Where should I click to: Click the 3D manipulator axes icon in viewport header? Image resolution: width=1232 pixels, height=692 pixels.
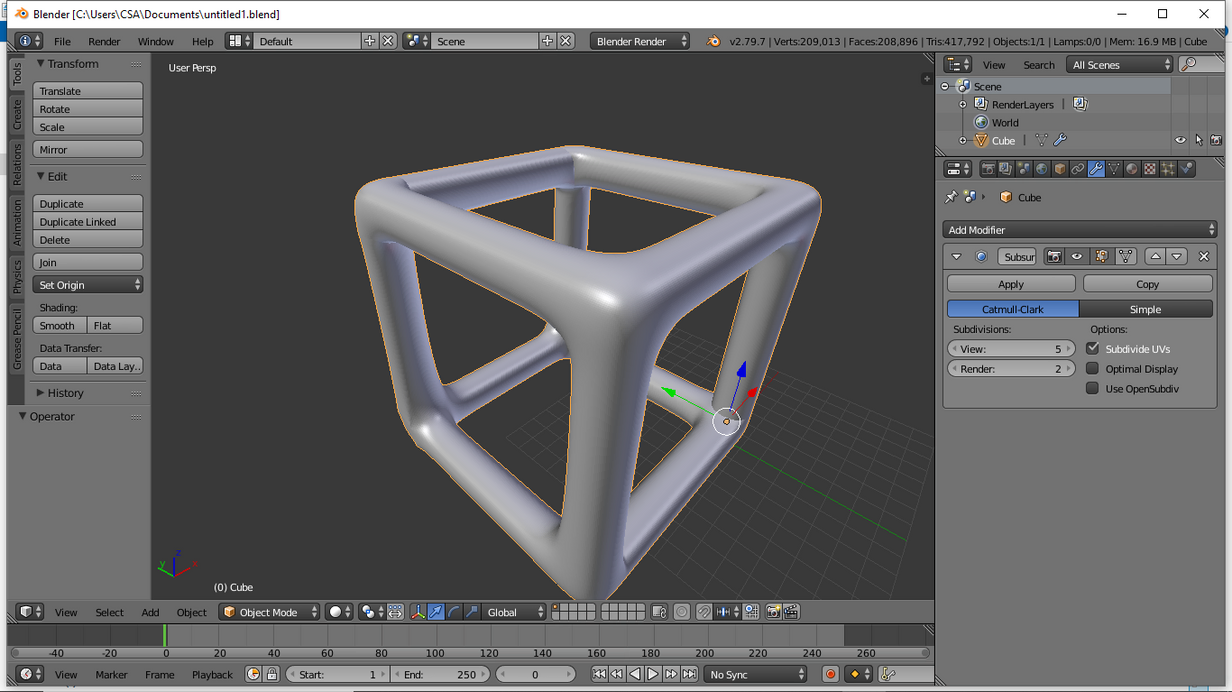[418, 612]
